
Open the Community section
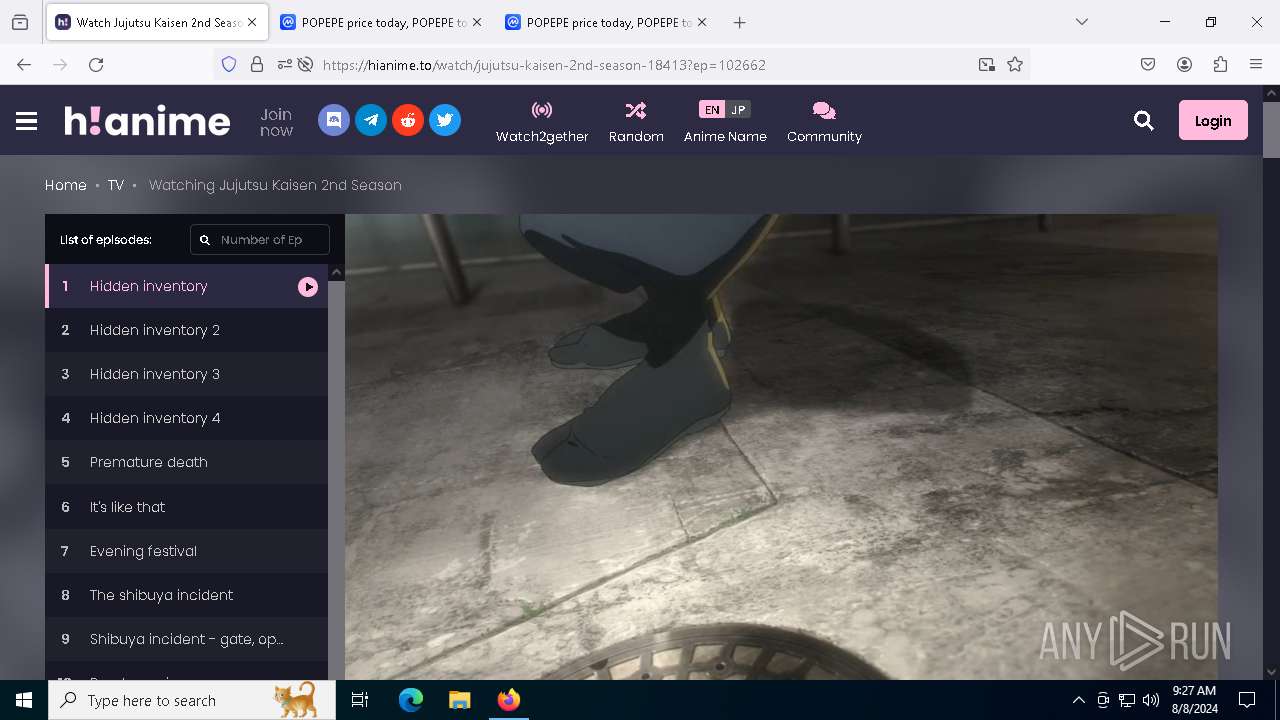click(824, 122)
